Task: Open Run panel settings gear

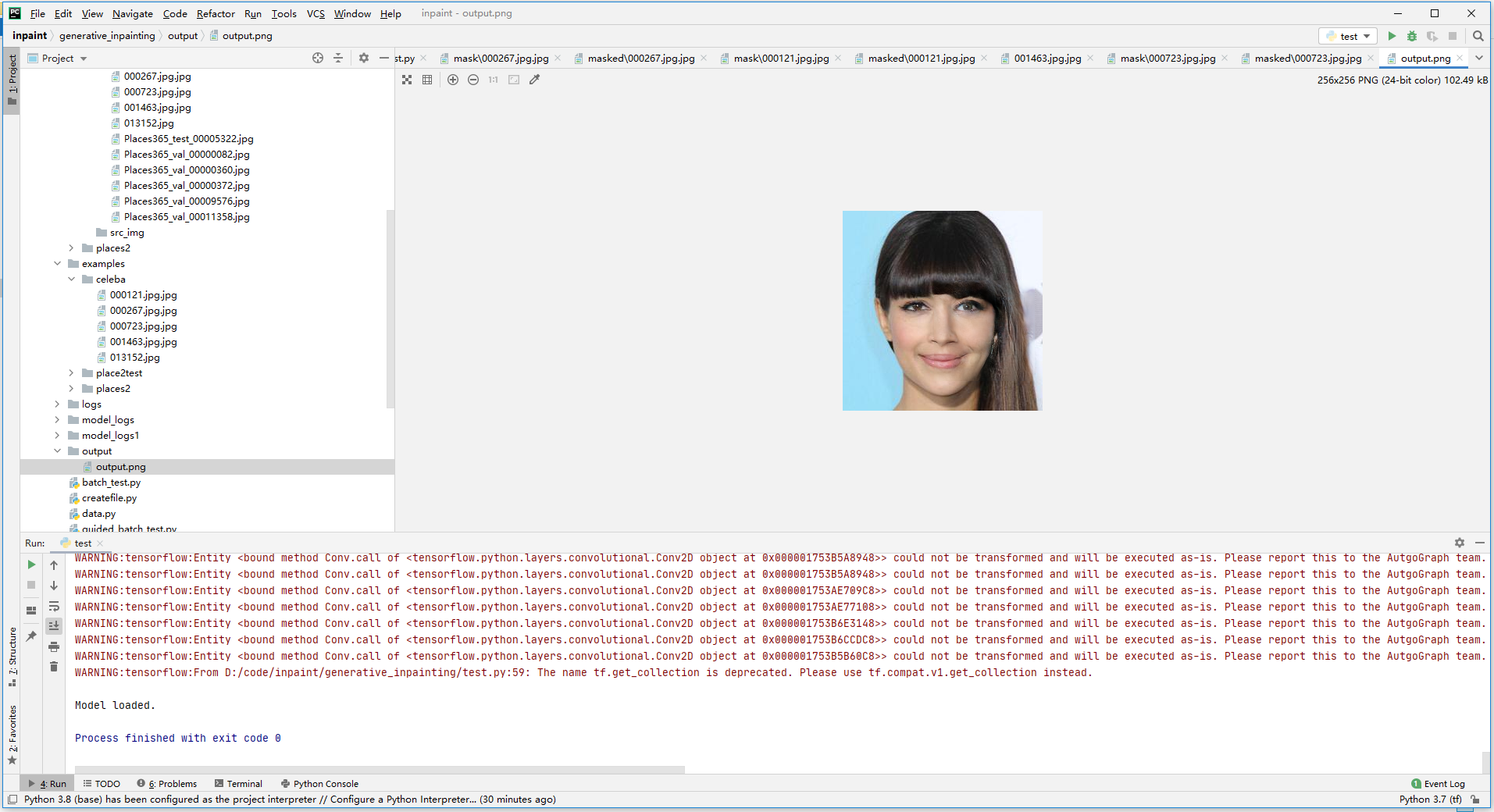Action: coord(1460,543)
